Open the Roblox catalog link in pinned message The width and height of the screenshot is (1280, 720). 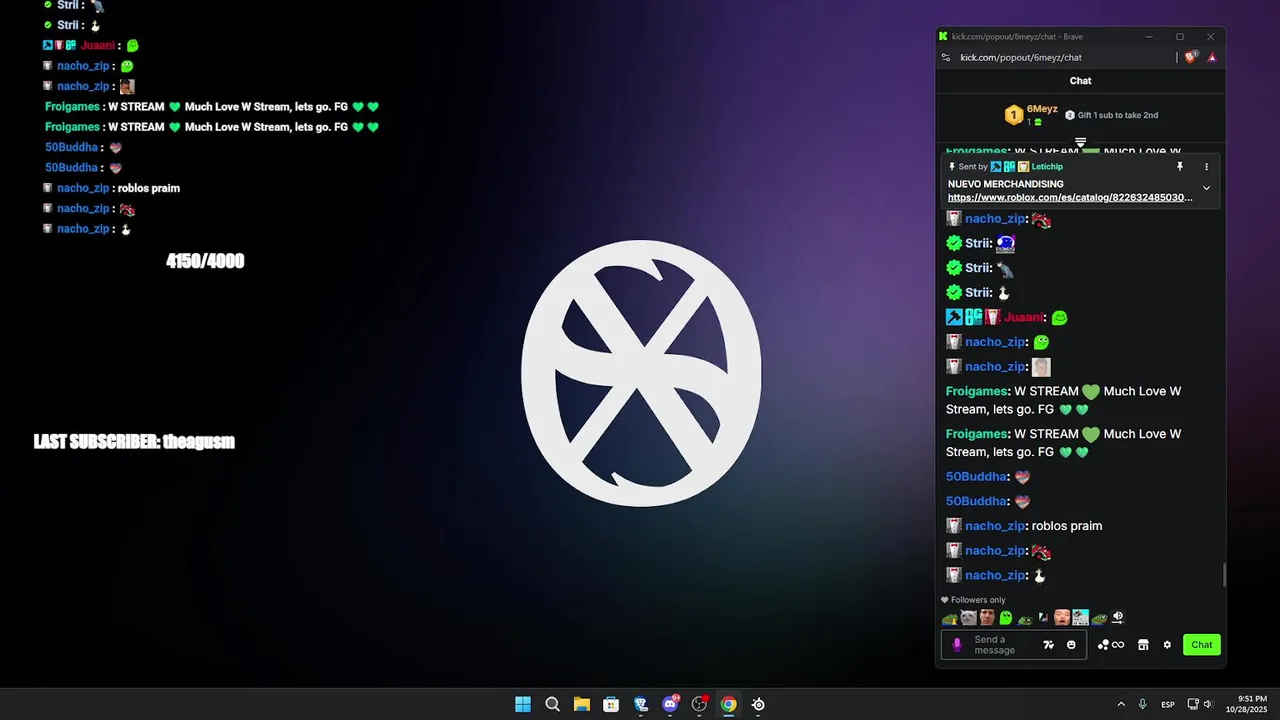tap(1070, 198)
